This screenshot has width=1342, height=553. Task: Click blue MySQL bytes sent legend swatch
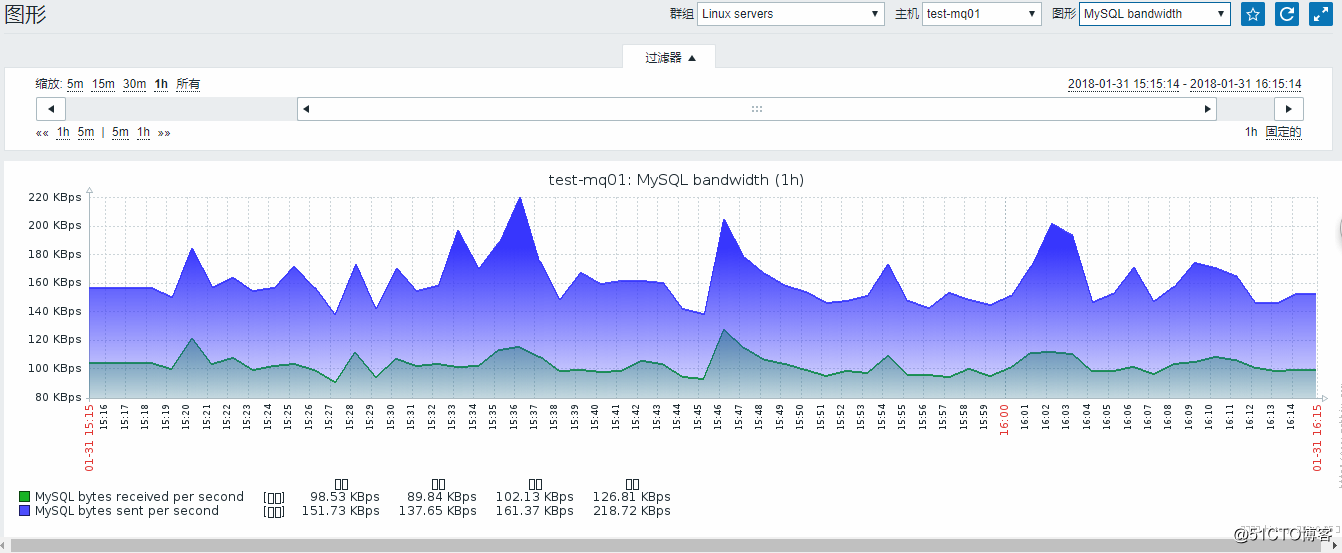pyautogui.click(x=25, y=511)
